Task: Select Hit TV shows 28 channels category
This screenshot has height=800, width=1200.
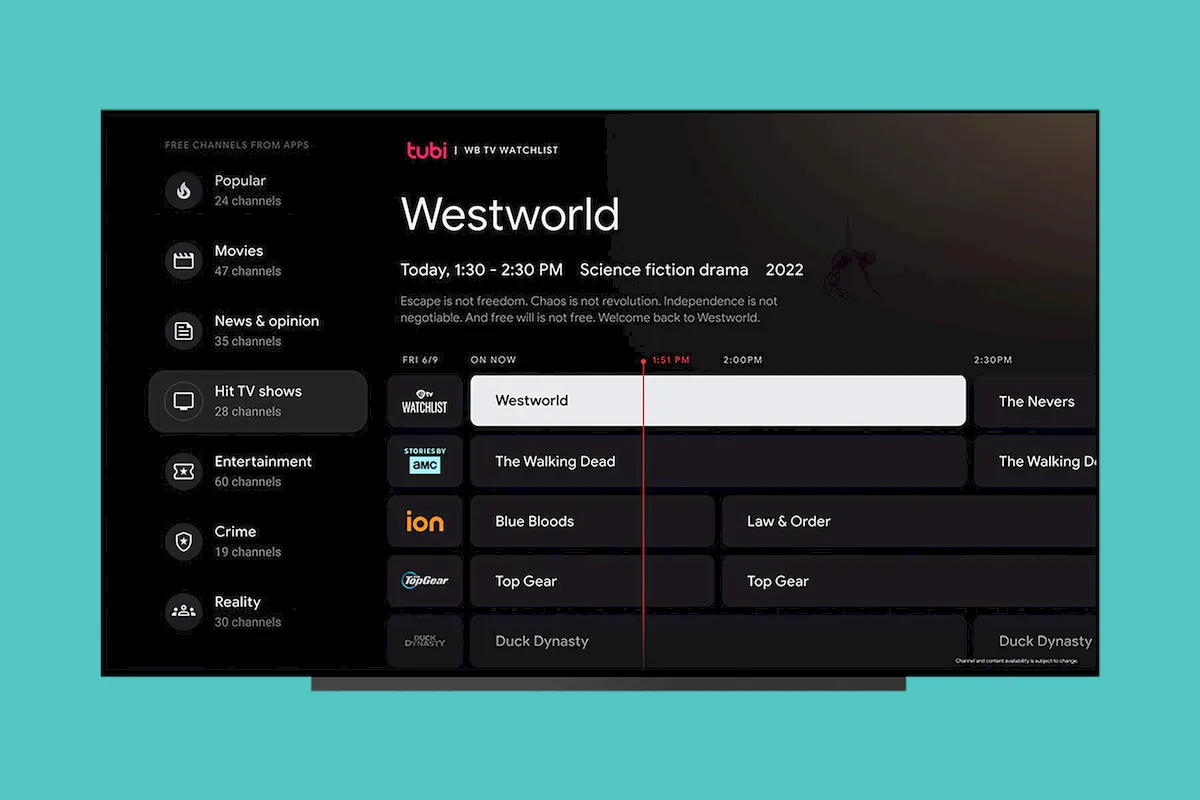Action: coord(258,401)
